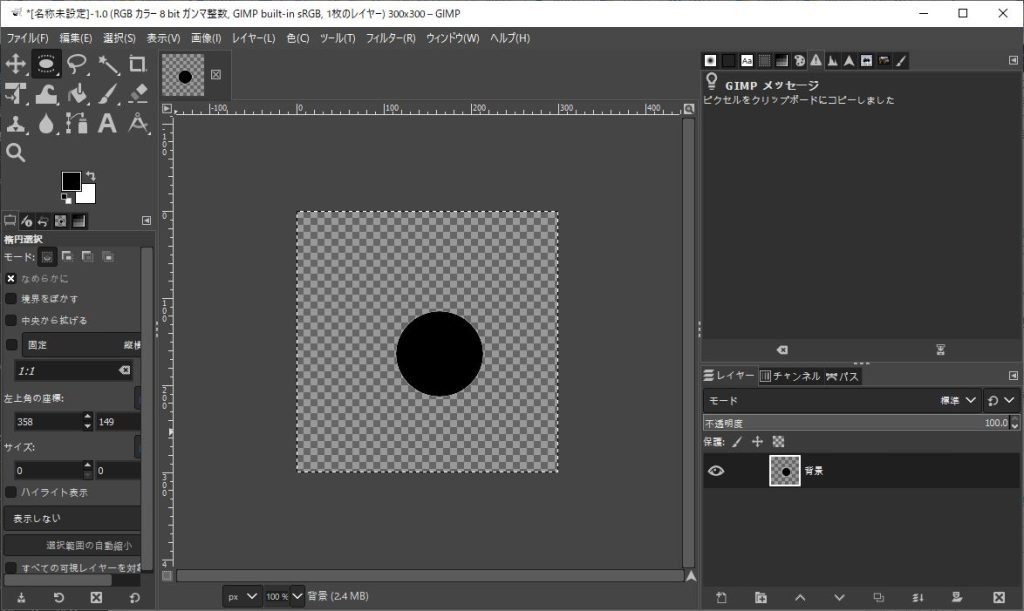Screen dimensions: 1024x611
Task: Select the Text tool
Action: (x=108, y=124)
